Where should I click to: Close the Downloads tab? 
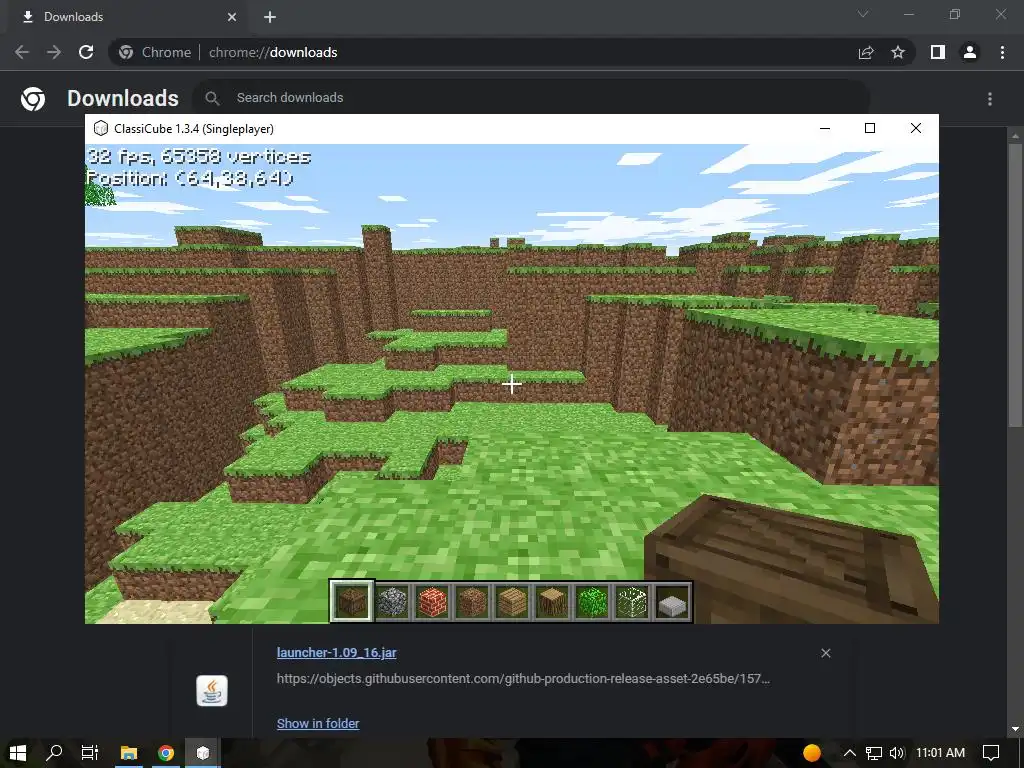point(232,17)
